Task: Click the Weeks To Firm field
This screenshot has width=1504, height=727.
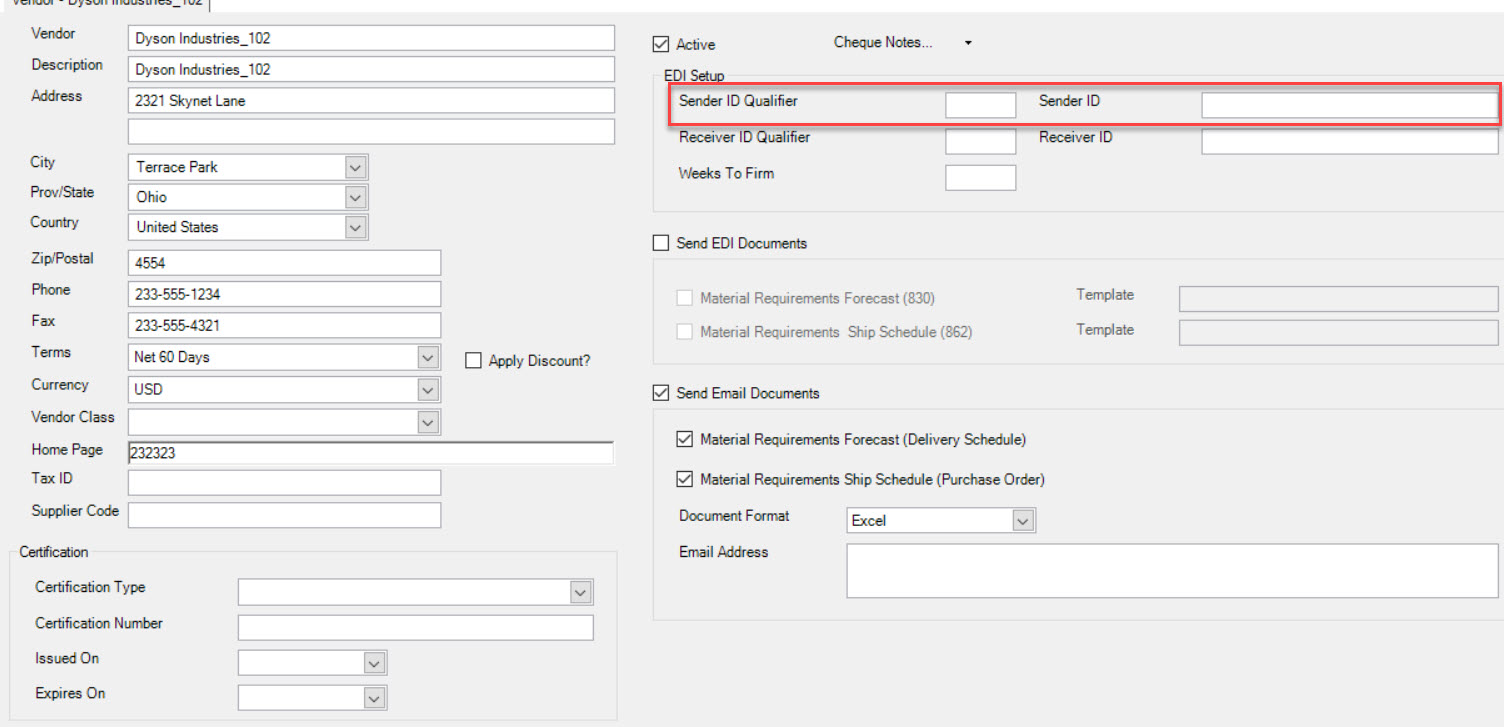Action: click(981, 178)
